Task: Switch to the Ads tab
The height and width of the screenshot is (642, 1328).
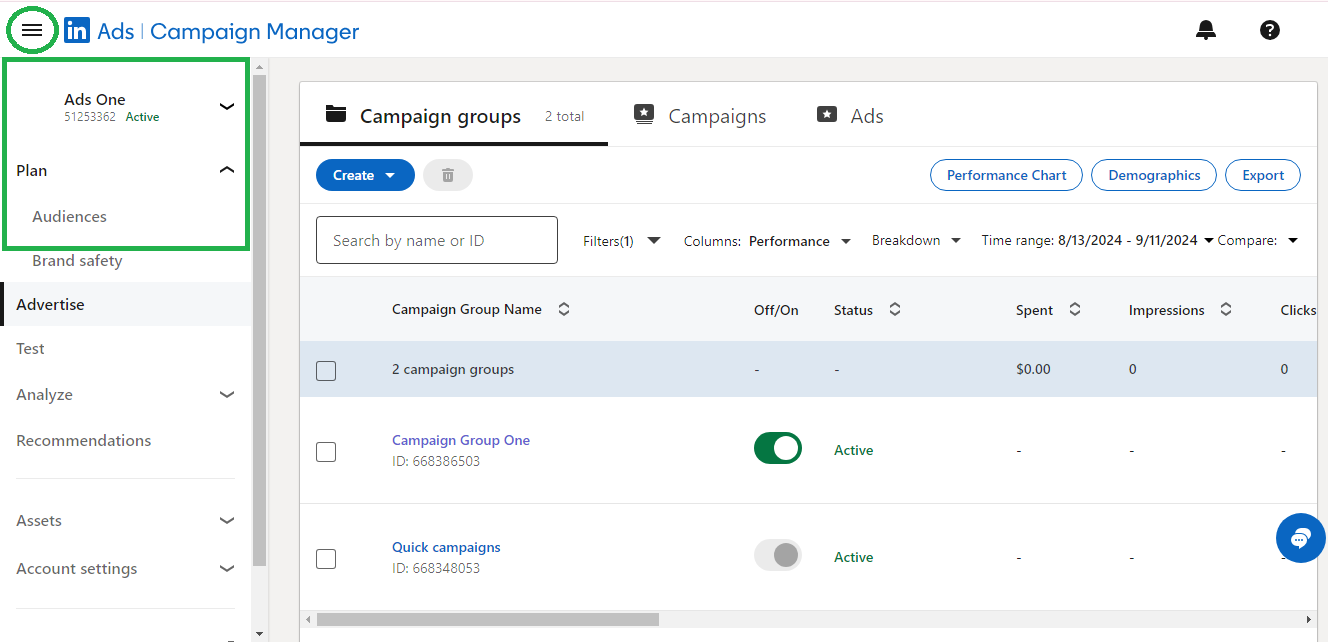Action: (850, 116)
